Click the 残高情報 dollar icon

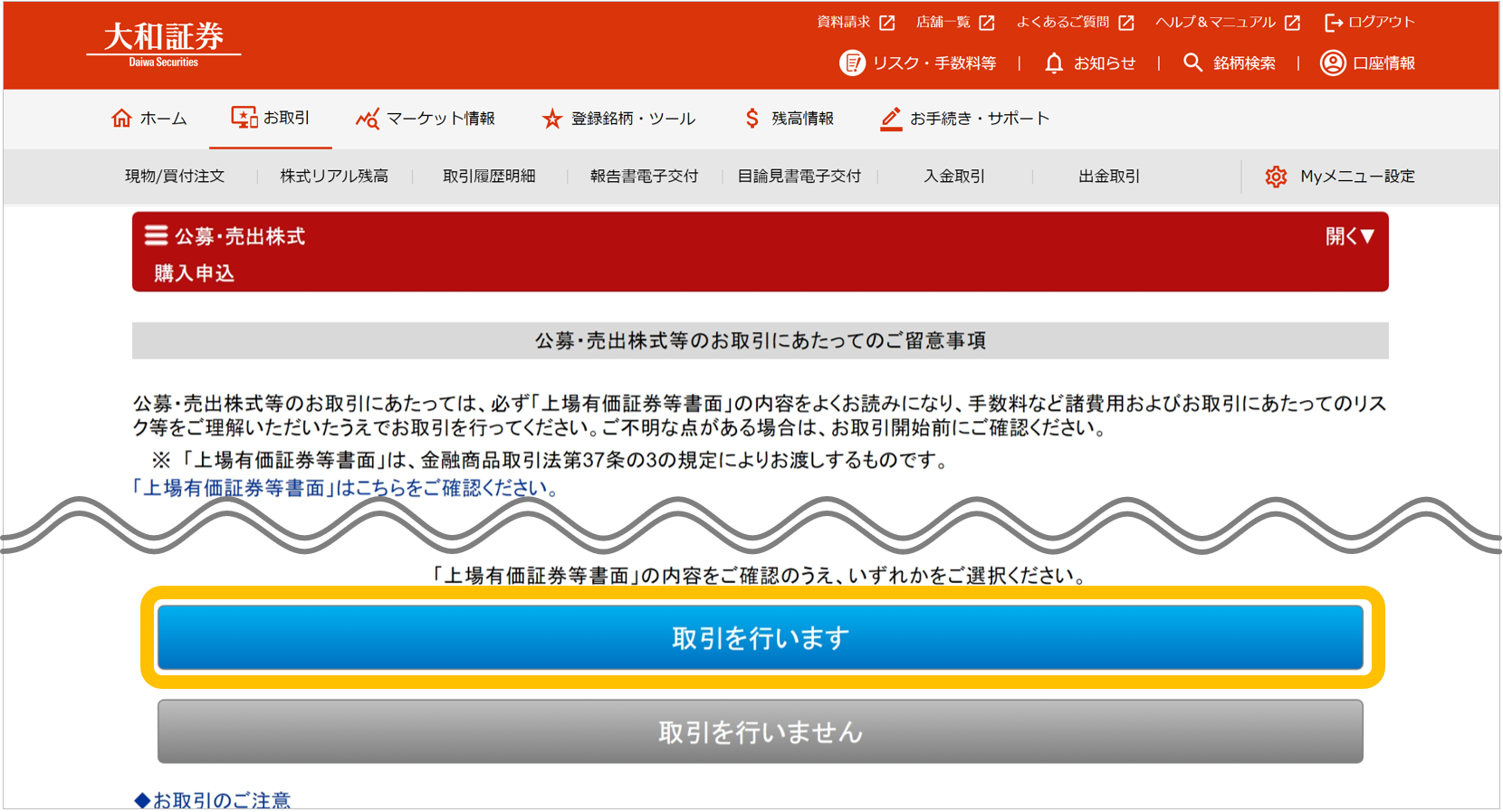(751, 118)
